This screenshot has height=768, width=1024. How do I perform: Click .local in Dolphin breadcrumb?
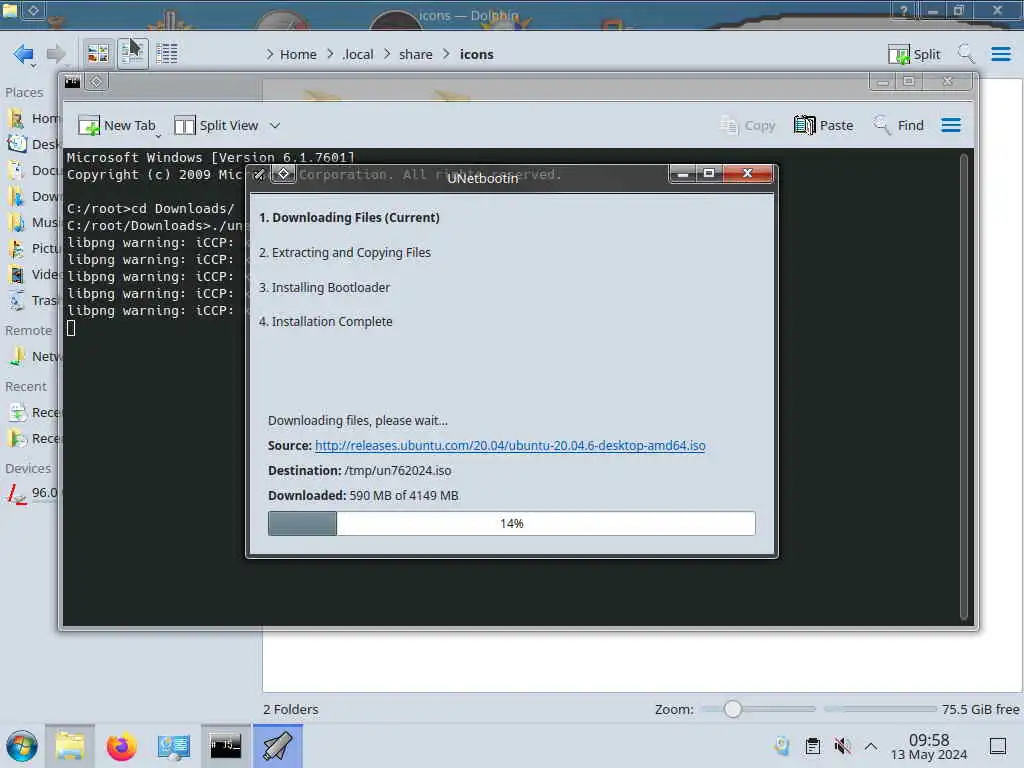(358, 54)
